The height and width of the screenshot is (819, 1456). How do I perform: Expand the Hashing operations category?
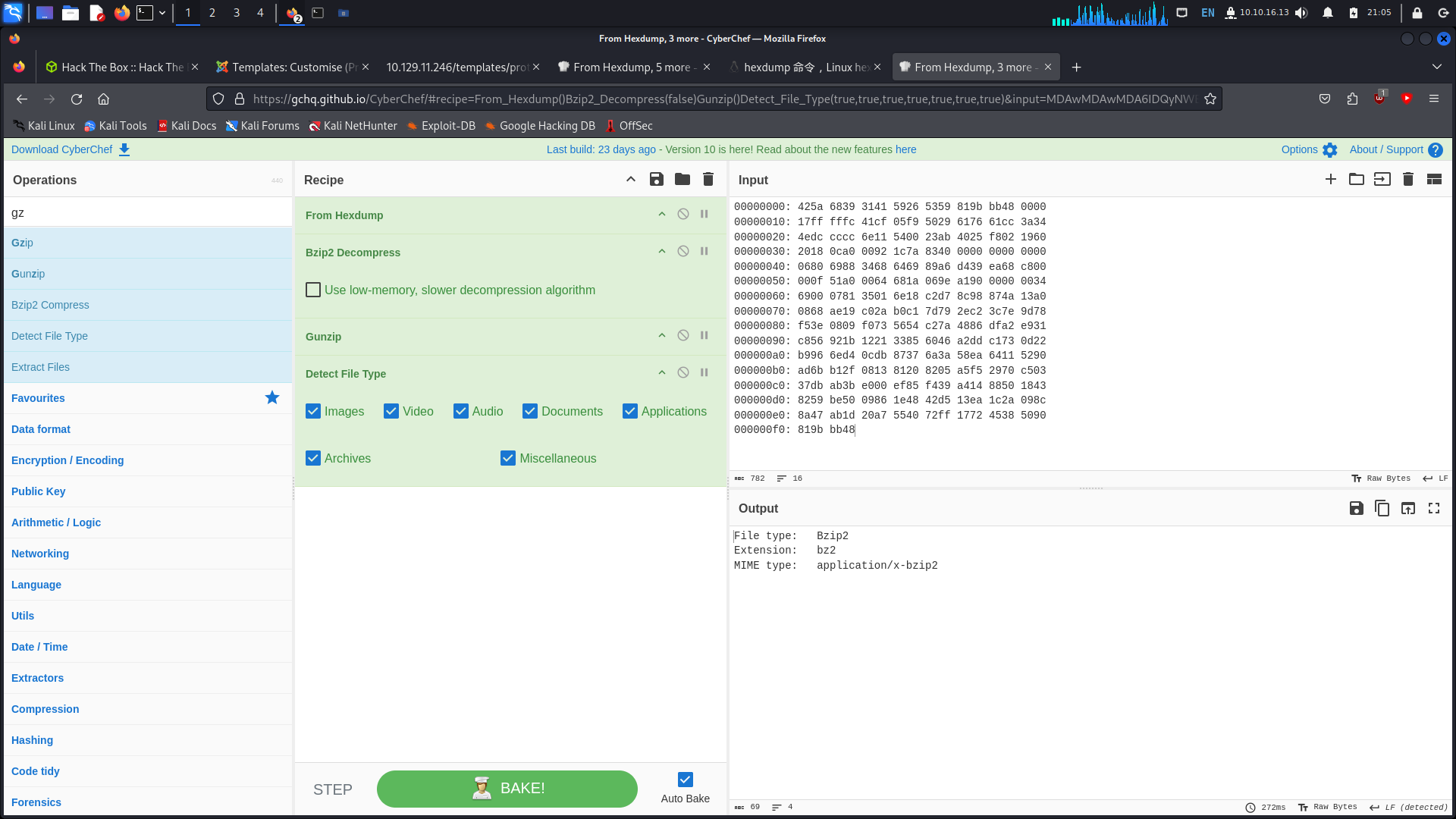[148, 740]
